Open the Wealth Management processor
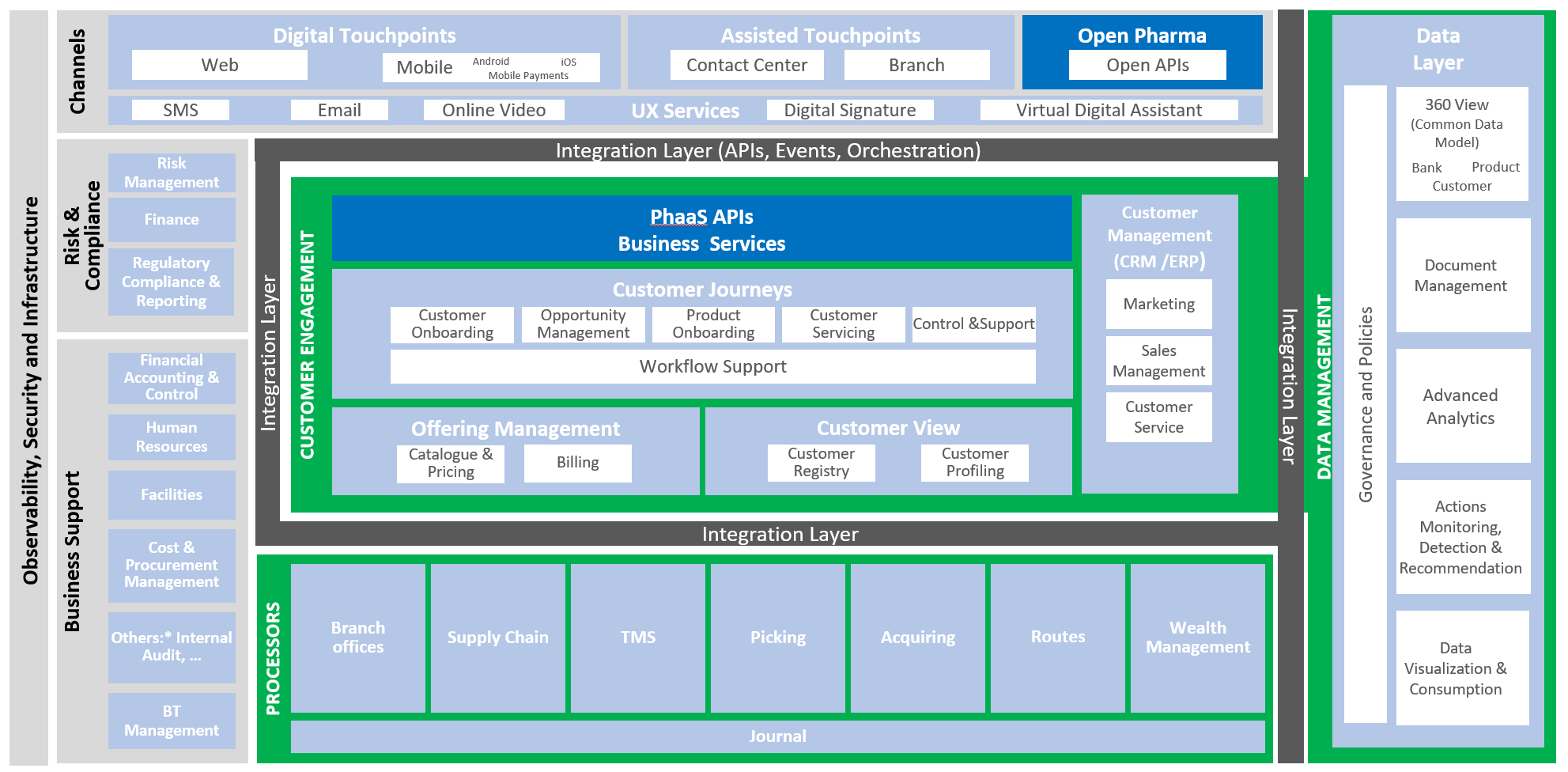 pyautogui.click(x=1197, y=637)
